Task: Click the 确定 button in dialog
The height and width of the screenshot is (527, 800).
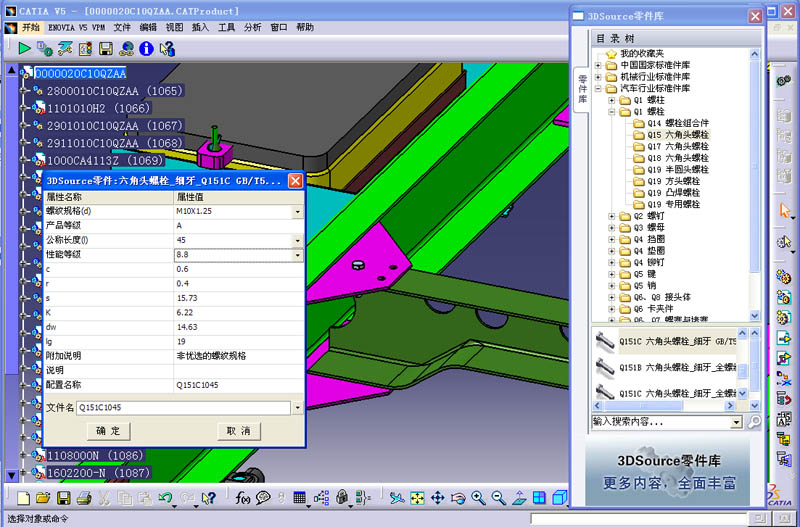Action: pyautogui.click(x=108, y=431)
